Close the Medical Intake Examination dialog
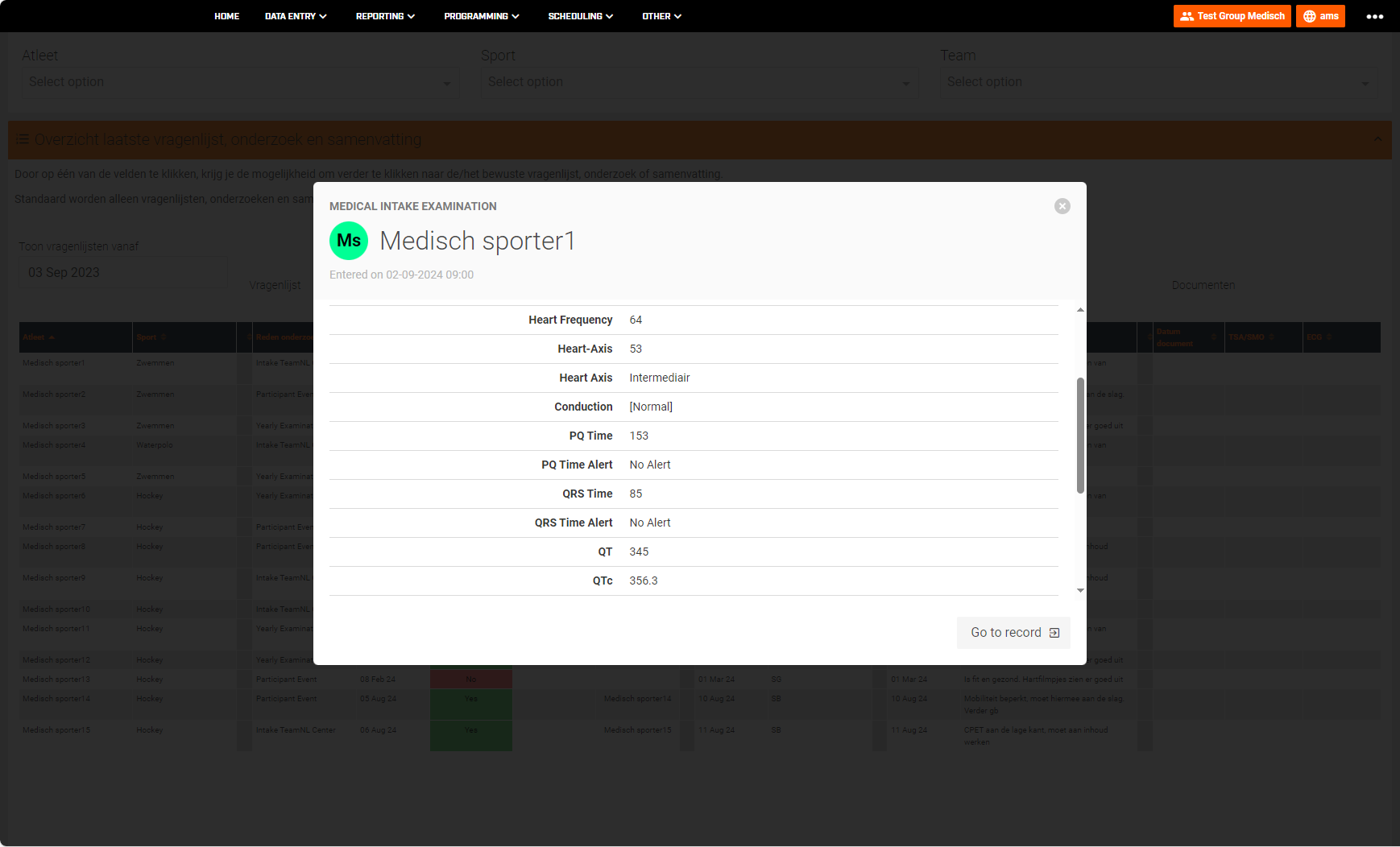1400x847 pixels. 1062,206
